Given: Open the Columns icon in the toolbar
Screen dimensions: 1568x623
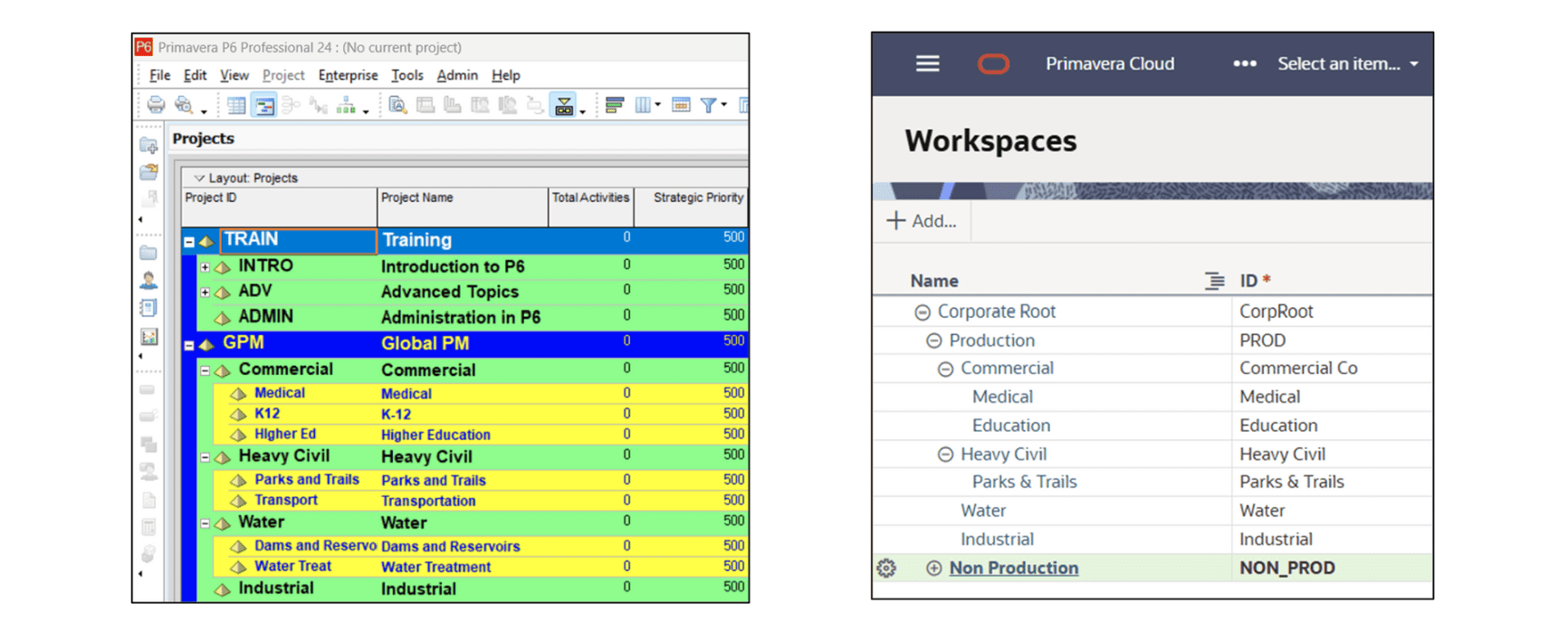Looking at the screenshot, I should tap(643, 105).
